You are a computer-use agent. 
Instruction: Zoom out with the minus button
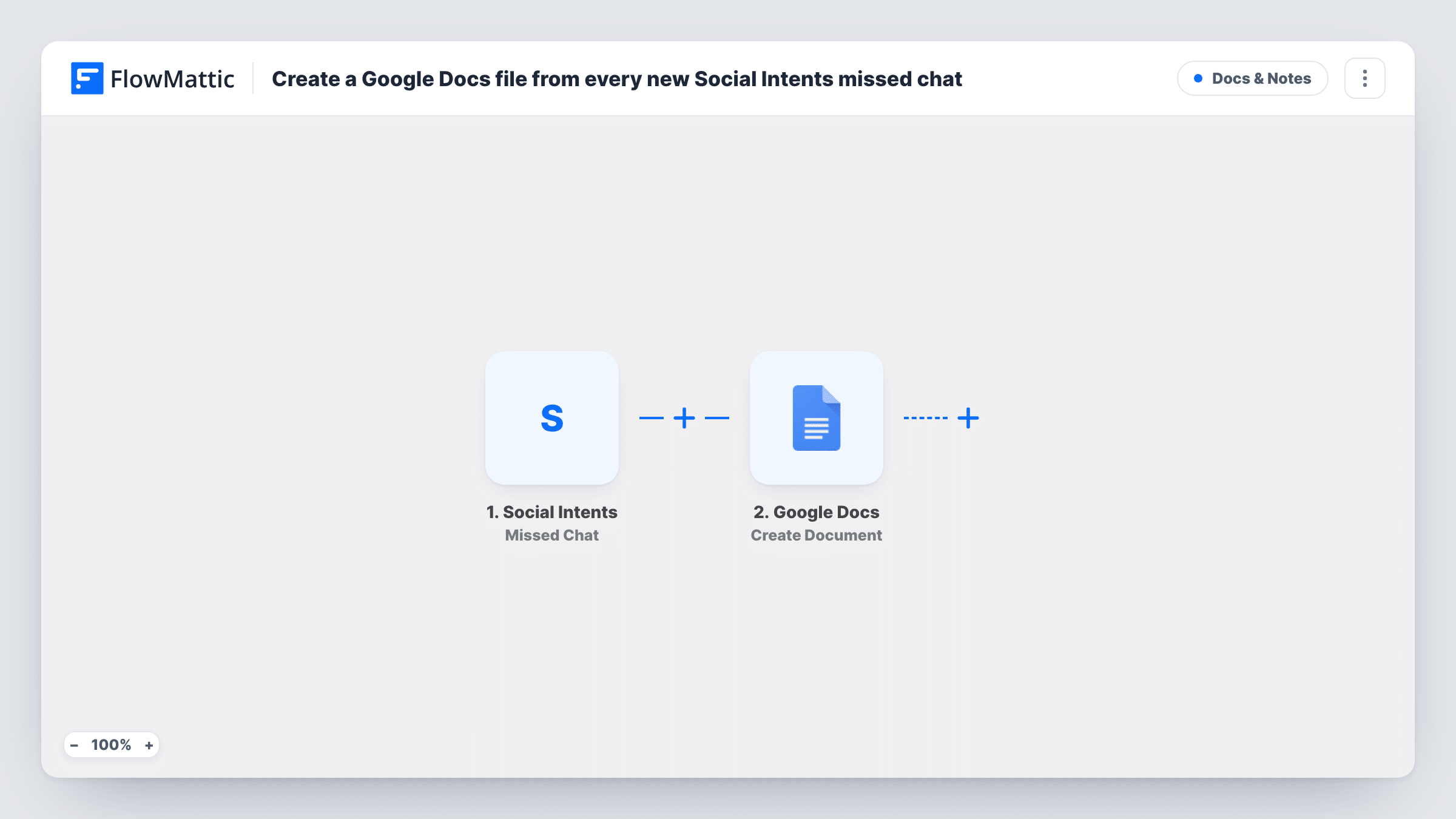click(74, 745)
